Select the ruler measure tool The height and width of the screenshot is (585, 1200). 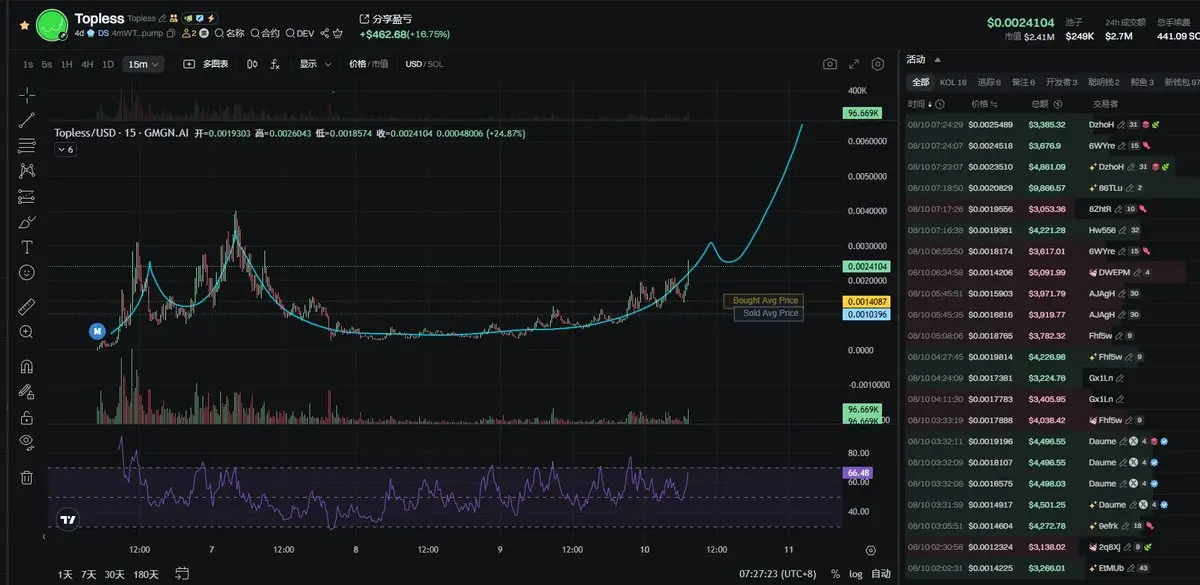coord(27,307)
